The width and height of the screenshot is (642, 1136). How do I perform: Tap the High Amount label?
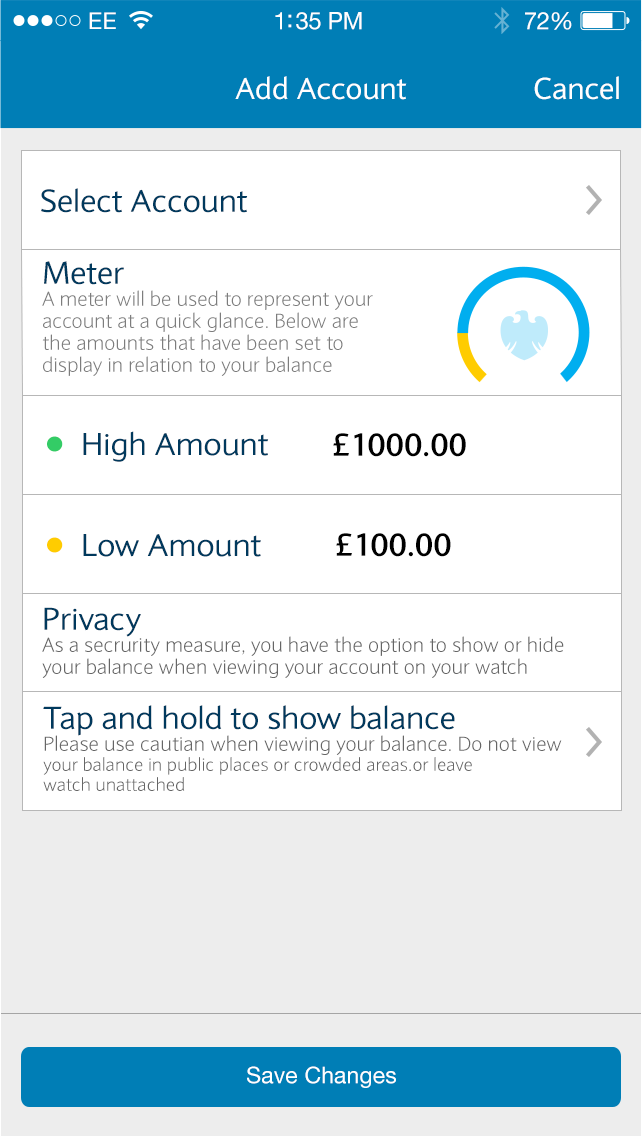pyautogui.click(x=175, y=445)
